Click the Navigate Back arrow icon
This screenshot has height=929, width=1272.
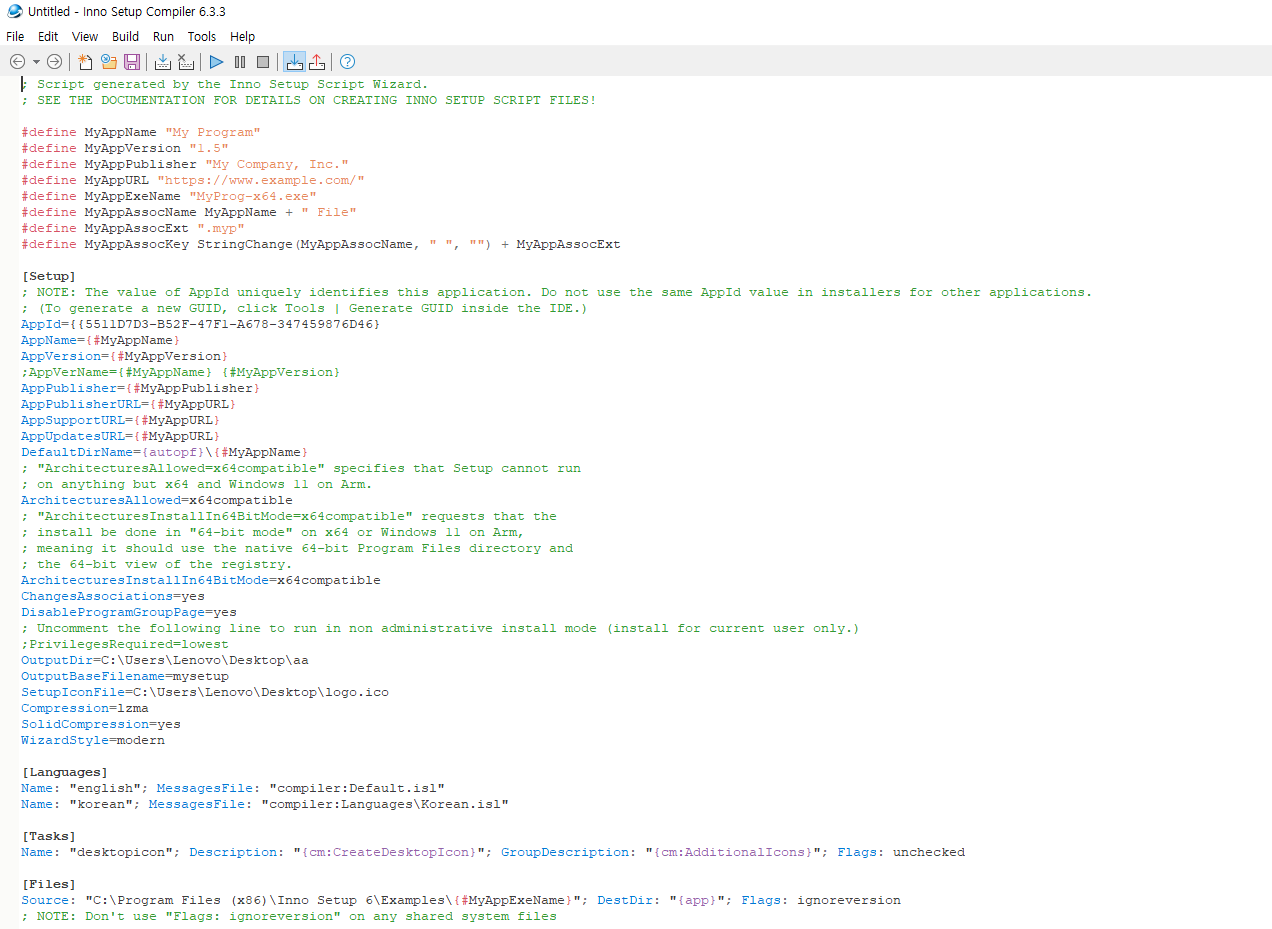16,62
